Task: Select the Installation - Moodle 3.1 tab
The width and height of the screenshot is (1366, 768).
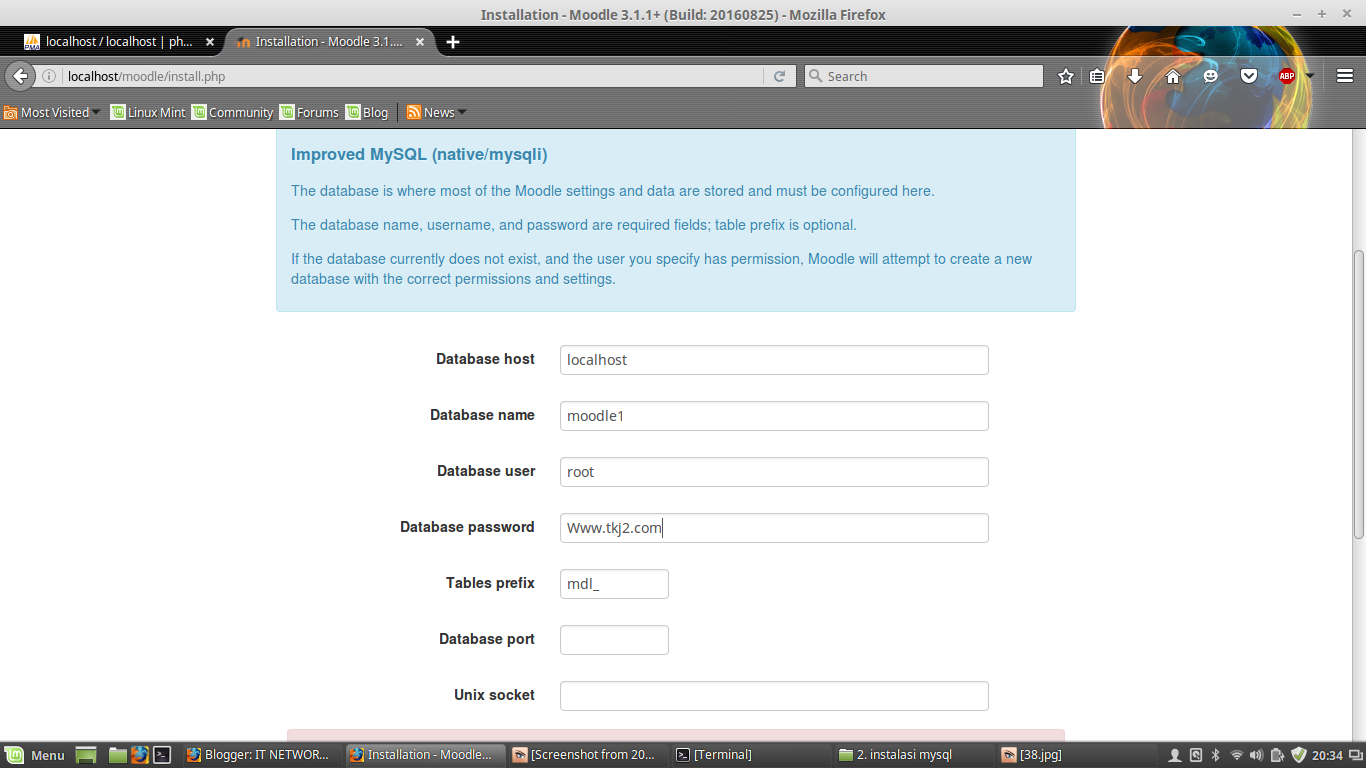Action: tap(328, 42)
